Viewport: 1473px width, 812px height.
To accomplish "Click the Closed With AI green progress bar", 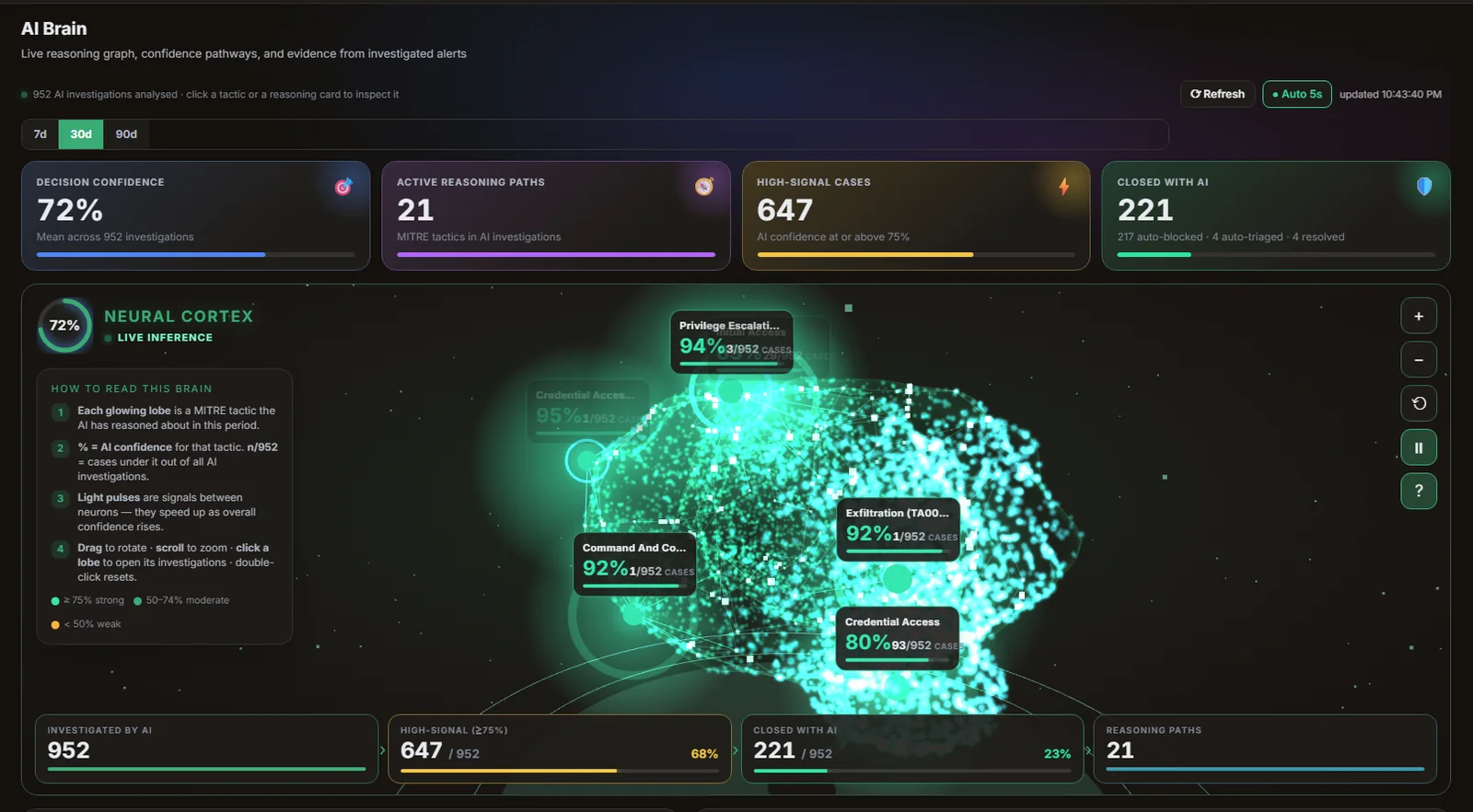I will click(x=1276, y=254).
